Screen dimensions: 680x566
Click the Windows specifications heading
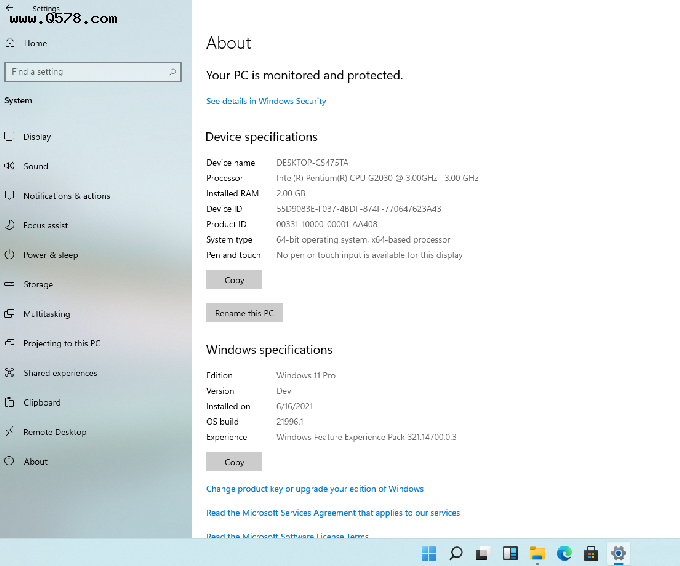point(269,350)
